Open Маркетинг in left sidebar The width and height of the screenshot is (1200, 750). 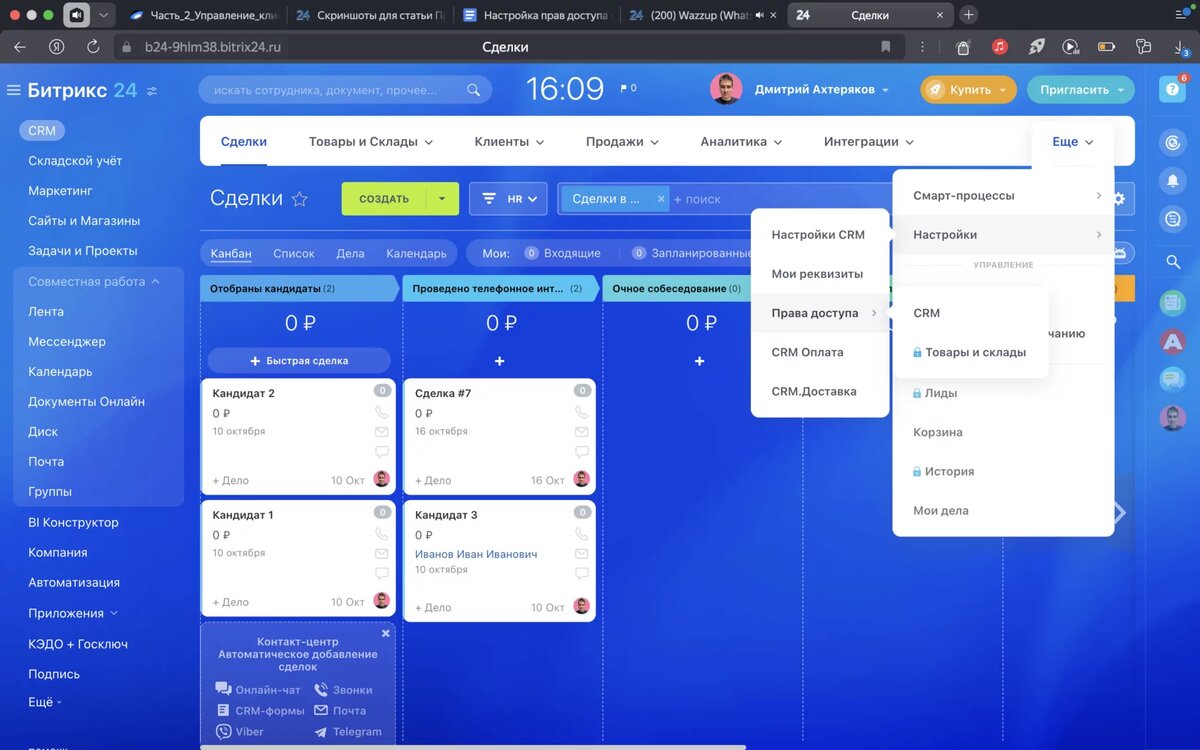60,191
